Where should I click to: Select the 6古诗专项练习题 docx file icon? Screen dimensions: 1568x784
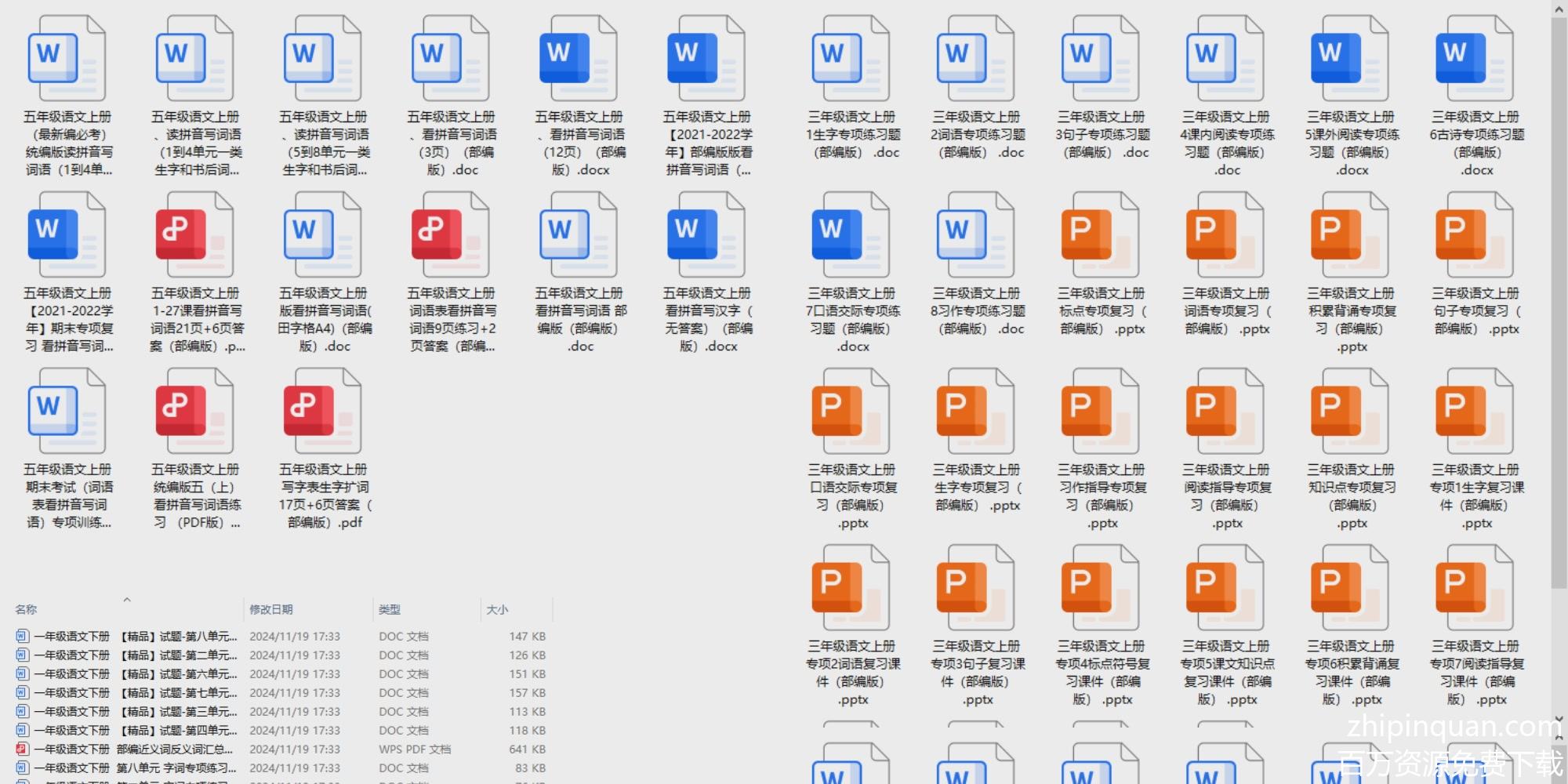point(1475,59)
